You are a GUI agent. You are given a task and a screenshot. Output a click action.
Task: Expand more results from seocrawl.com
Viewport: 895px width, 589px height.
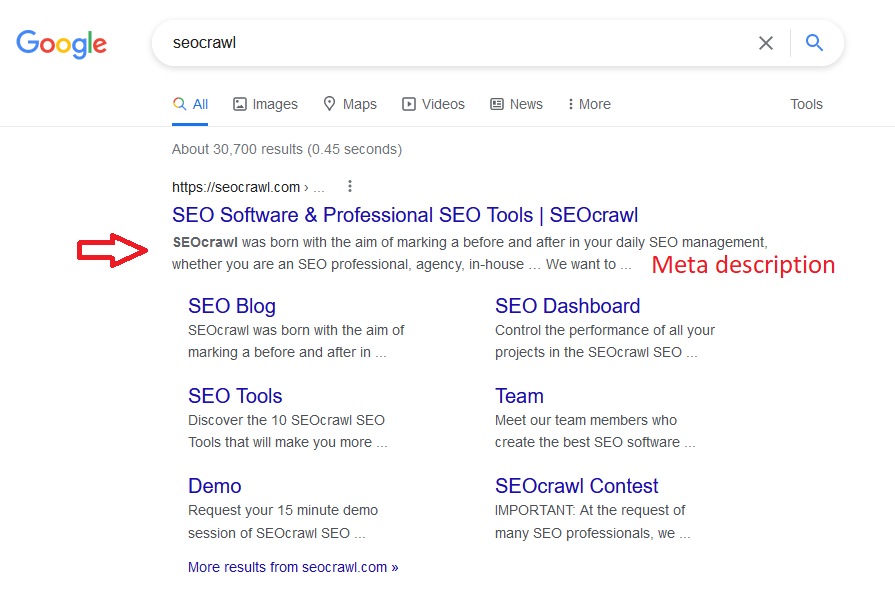292,566
